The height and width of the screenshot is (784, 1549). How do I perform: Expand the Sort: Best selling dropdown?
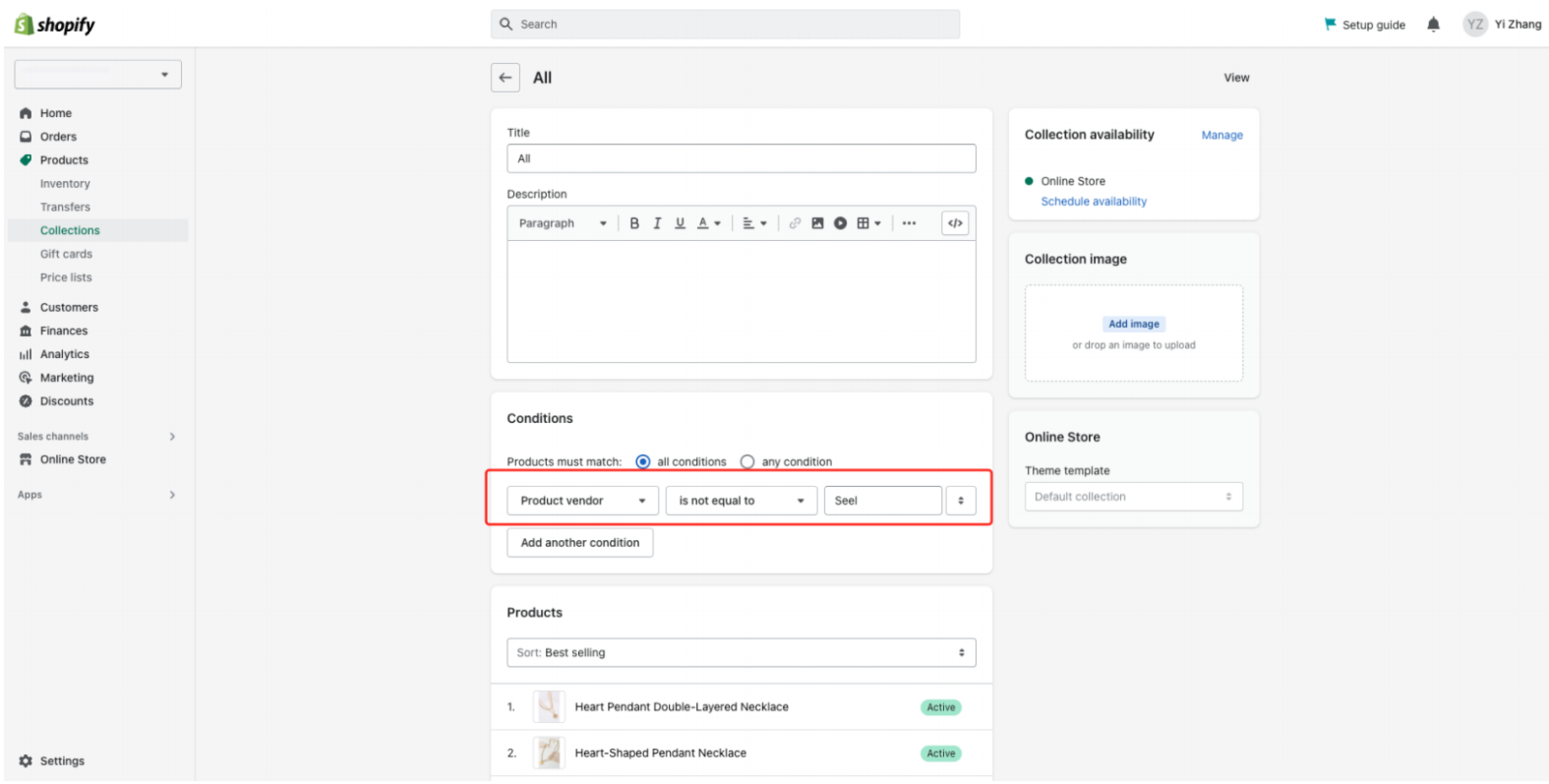click(741, 652)
